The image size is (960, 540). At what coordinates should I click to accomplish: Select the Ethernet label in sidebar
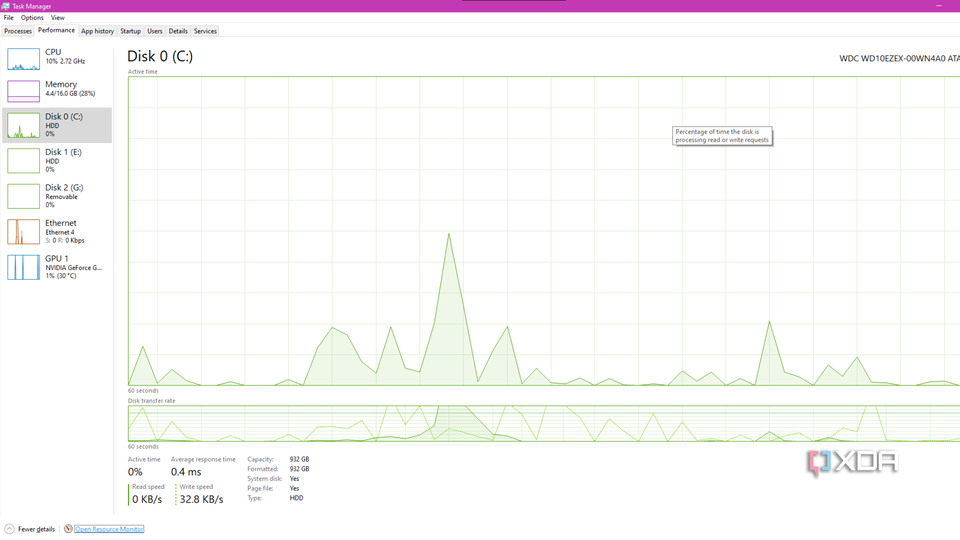click(x=61, y=223)
